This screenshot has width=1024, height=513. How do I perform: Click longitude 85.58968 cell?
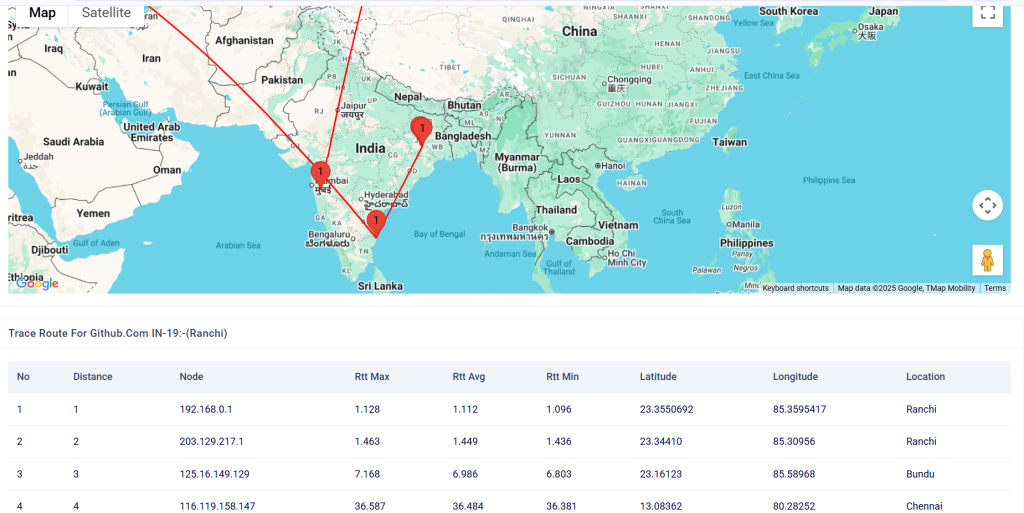[794, 474]
